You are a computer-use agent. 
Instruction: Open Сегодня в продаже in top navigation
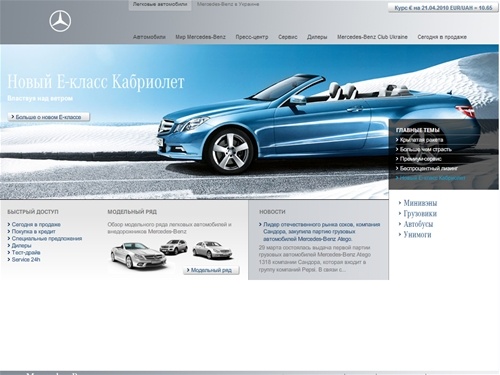[442, 37]
